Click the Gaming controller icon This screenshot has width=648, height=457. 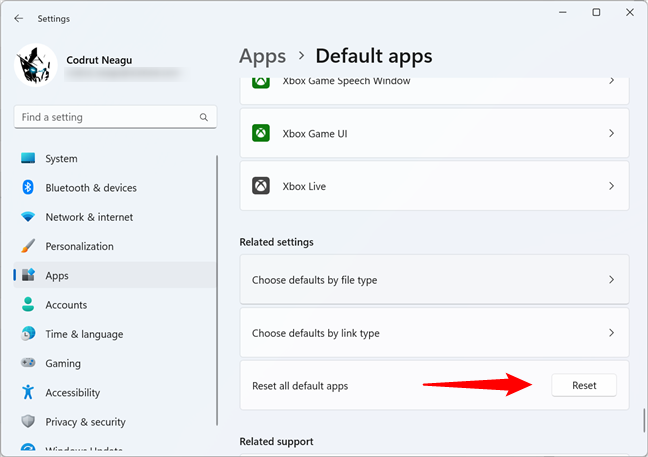coord(28,364)
